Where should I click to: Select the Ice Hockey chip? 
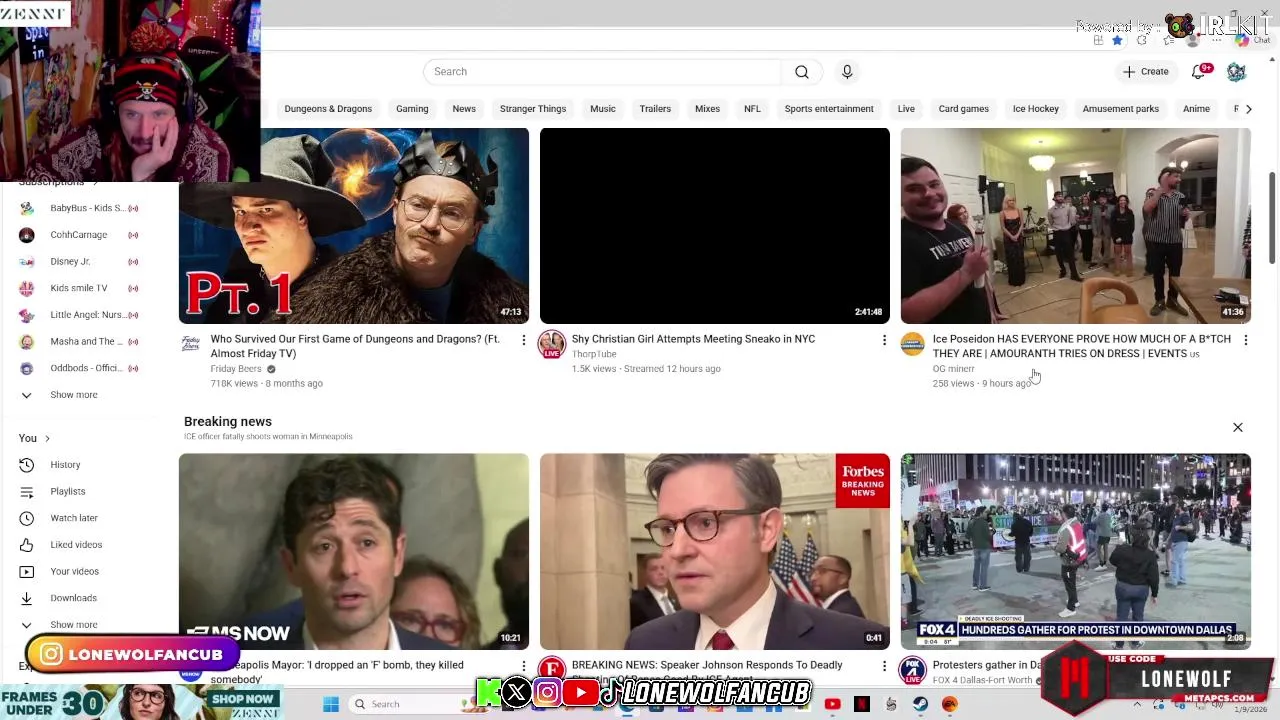[1035, 109]
